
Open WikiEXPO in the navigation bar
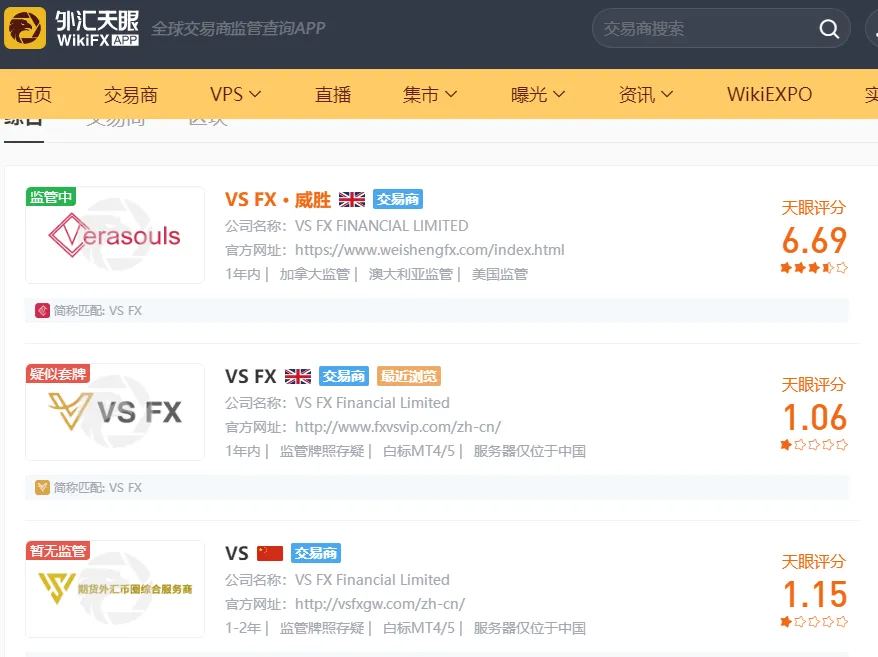point(769,95)
